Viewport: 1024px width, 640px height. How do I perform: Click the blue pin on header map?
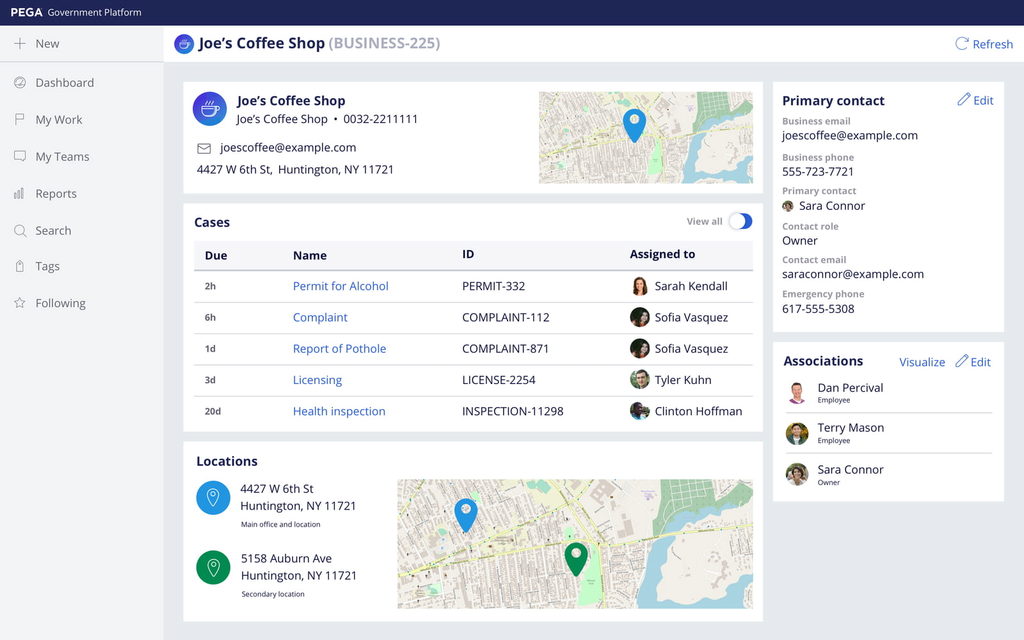pyautogui.click(x=634, y=124)
